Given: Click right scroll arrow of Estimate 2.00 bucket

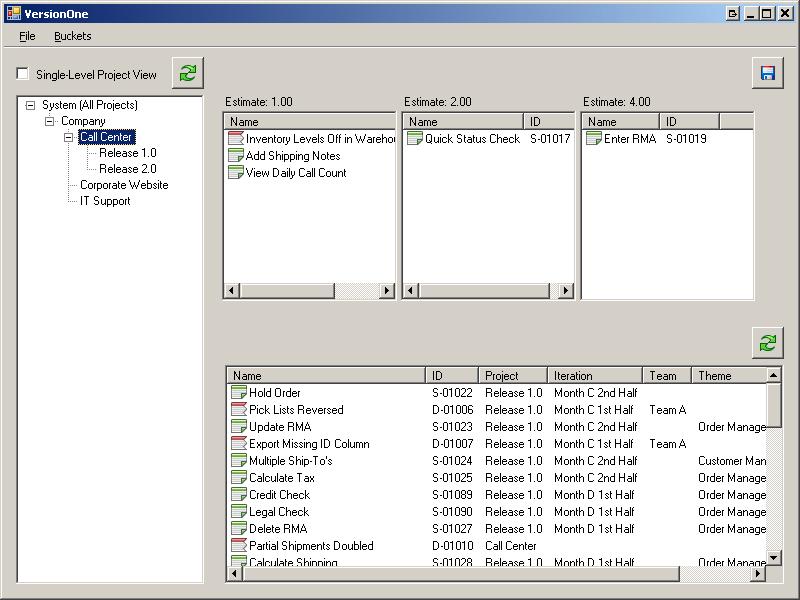Looking at the screenshot, I should pyautogui.click(x=565, y=290).
